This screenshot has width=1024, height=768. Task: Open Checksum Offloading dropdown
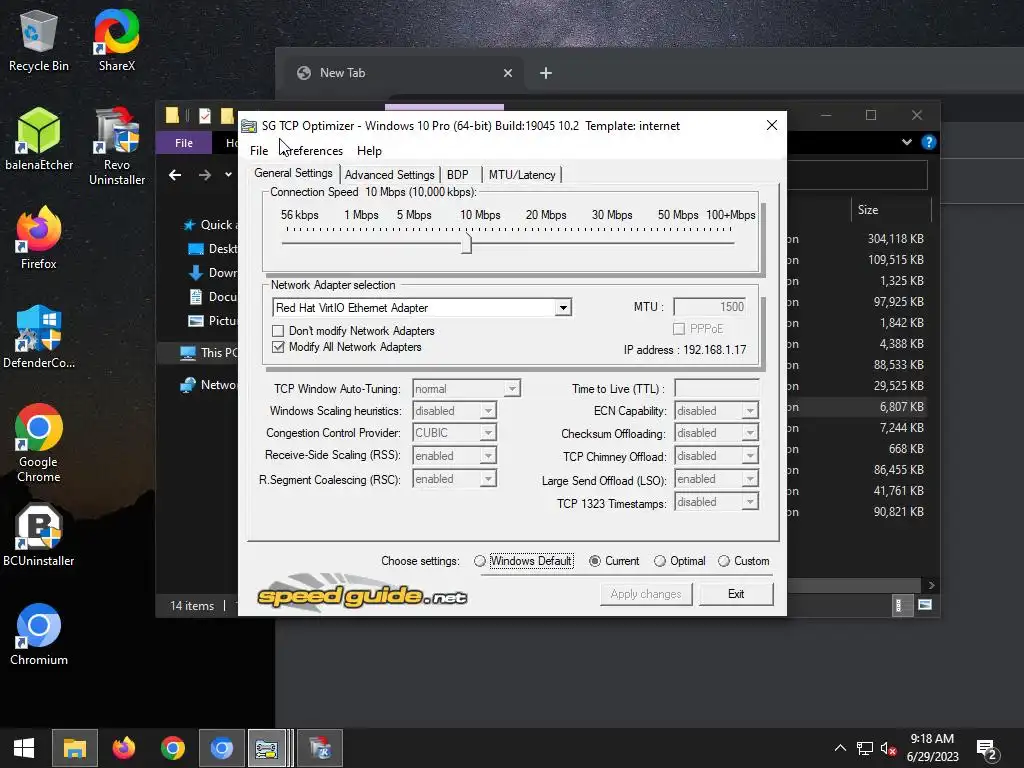750,433
